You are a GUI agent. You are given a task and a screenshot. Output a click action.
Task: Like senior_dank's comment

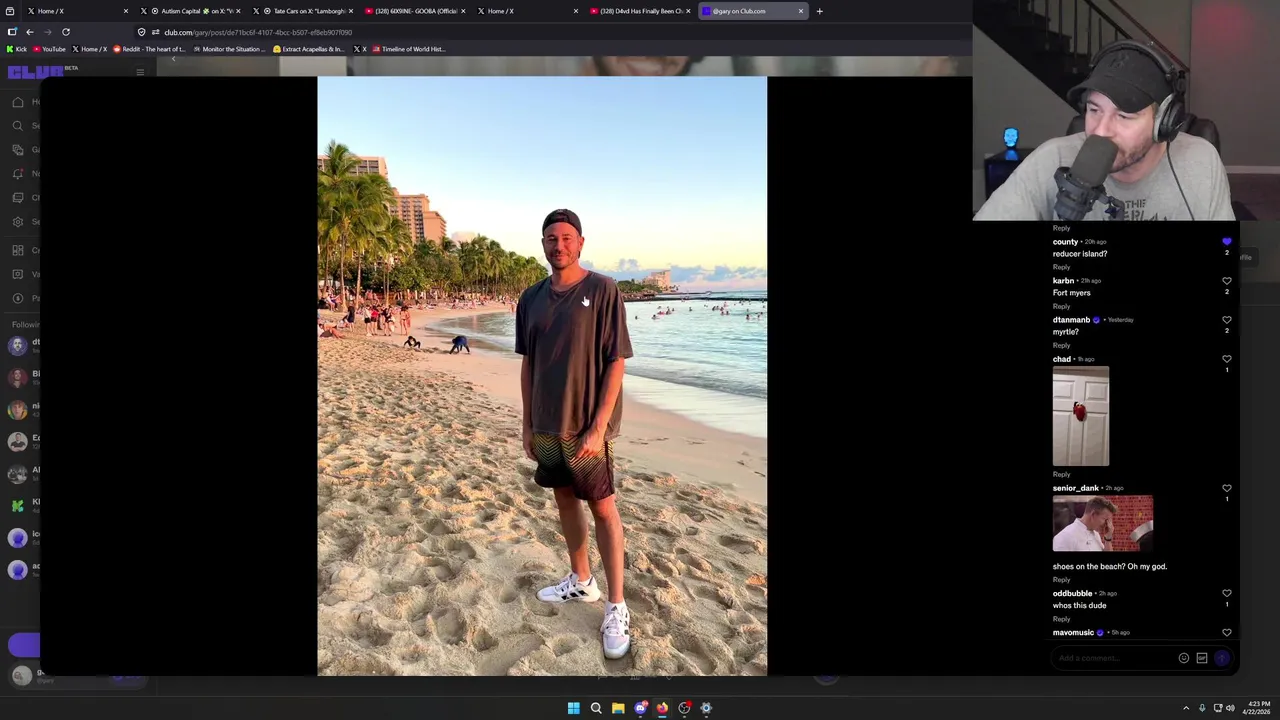(1226, 488)
